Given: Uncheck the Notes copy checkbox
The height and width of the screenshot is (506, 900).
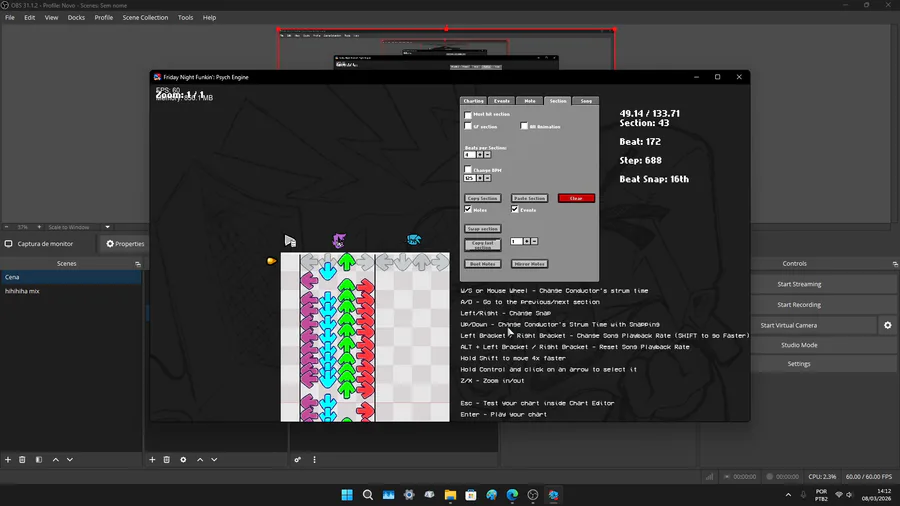Looking at the screenshot, I should coord(468,209).
